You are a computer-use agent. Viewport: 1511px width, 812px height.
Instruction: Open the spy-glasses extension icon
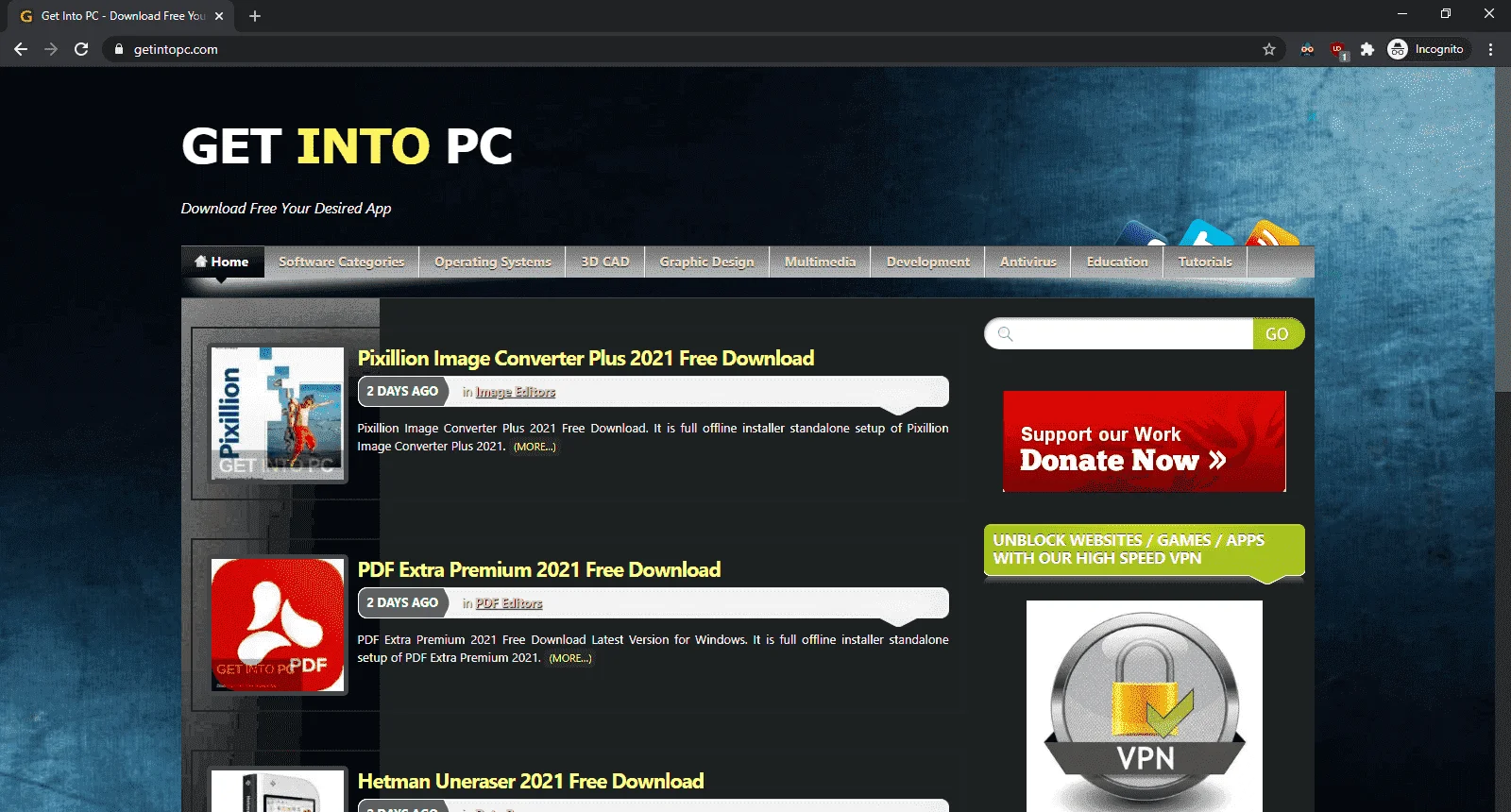coord(1307,49)
